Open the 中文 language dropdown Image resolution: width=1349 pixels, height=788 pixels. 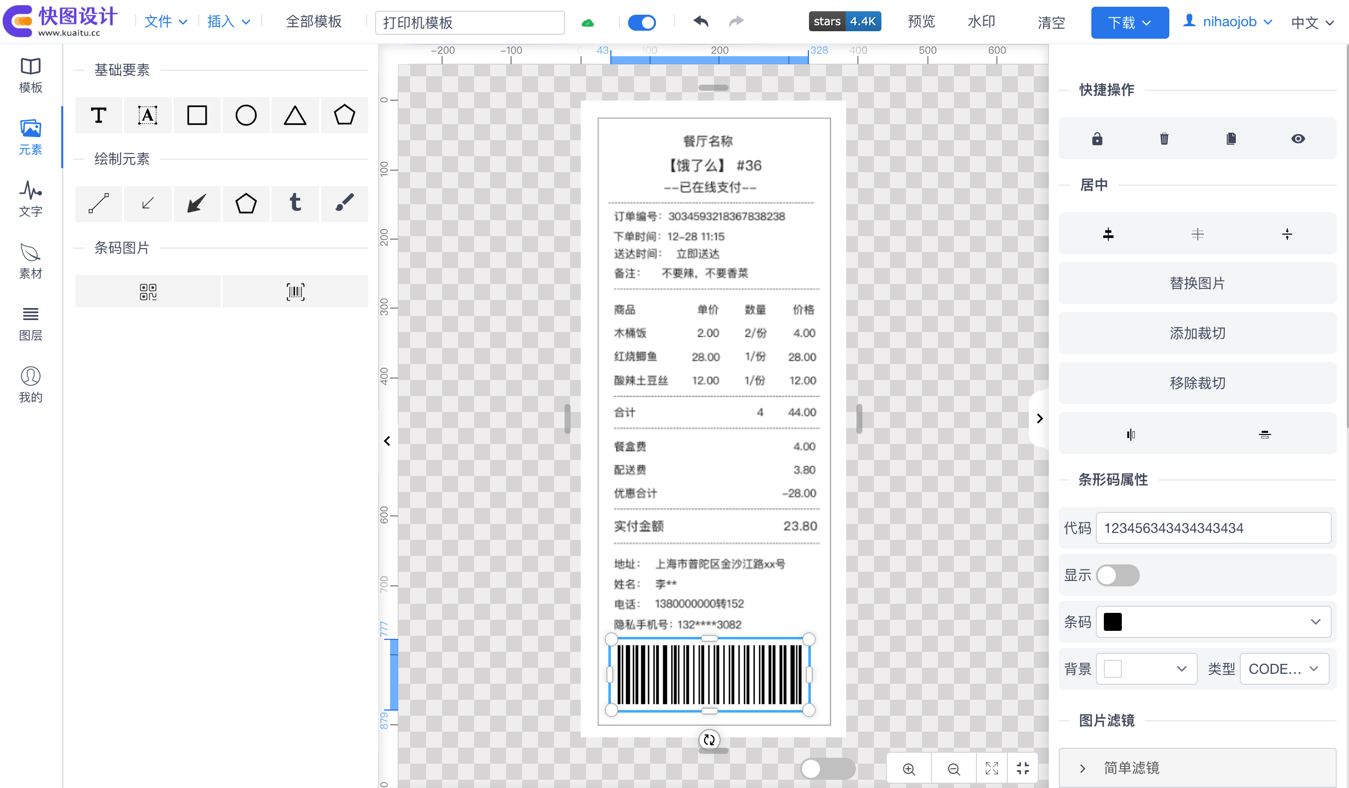tap(1312, 22)
